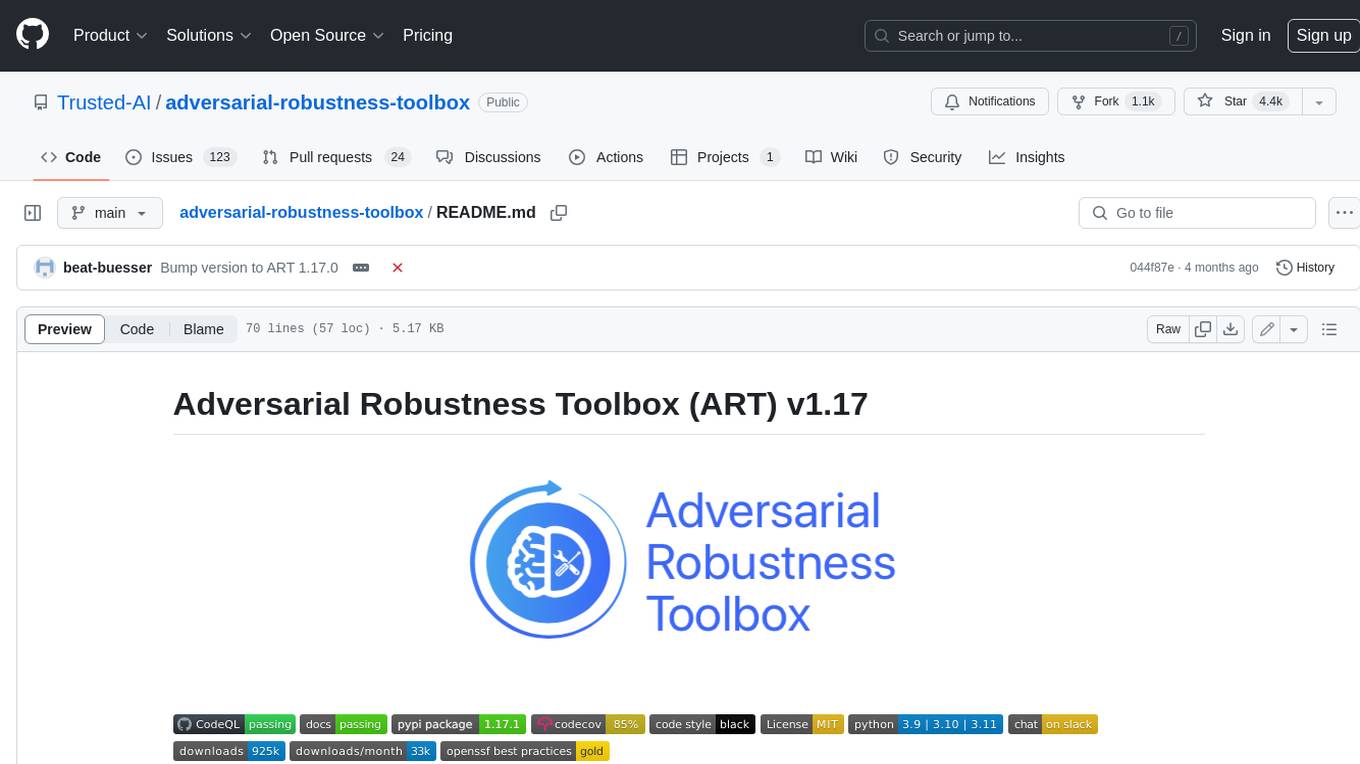Click the python 3.9 | 3.10 | 3.11 badge
Screen dimensions: 1360x764
925,724
